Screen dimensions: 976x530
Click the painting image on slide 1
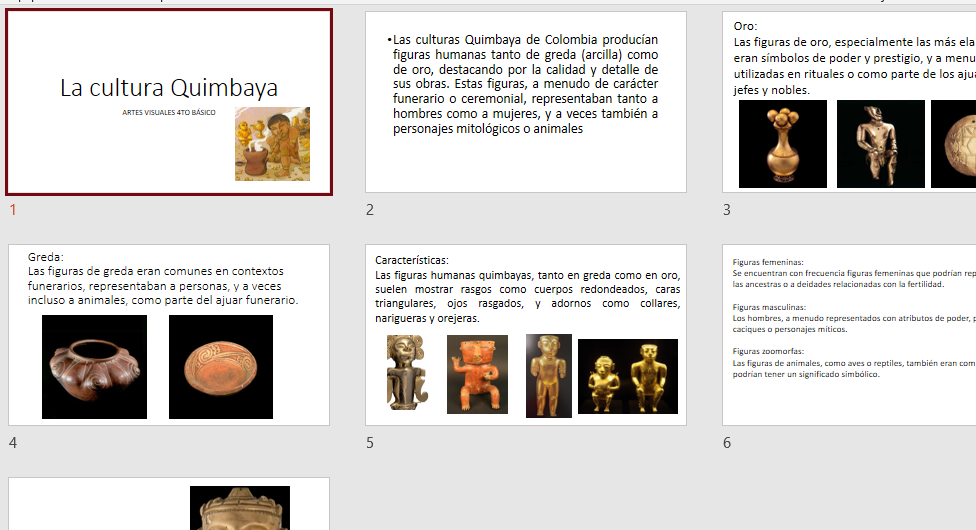pos(272,144)
